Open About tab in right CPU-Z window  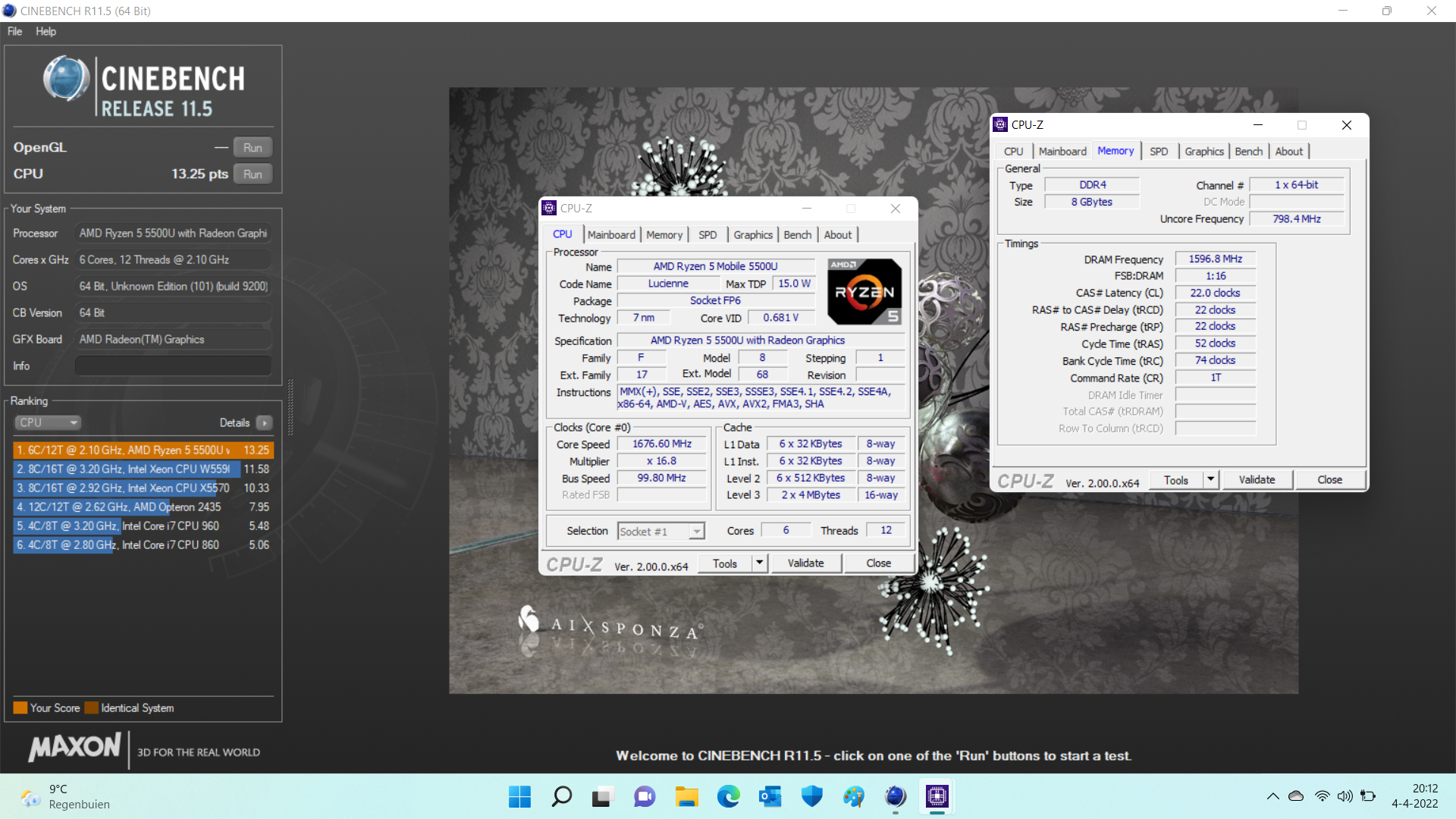point(1288,152)
